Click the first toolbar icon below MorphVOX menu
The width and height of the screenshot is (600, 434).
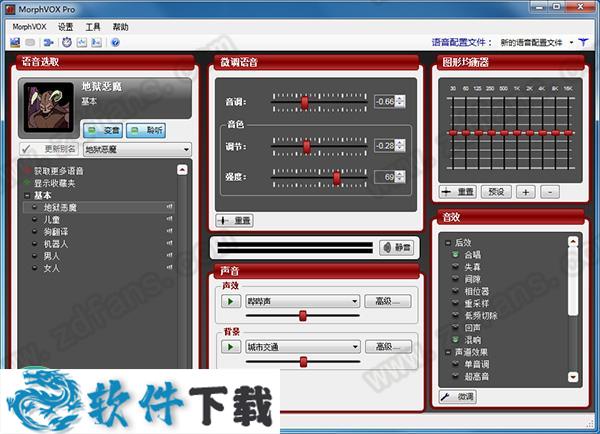[x=15, y=42]
